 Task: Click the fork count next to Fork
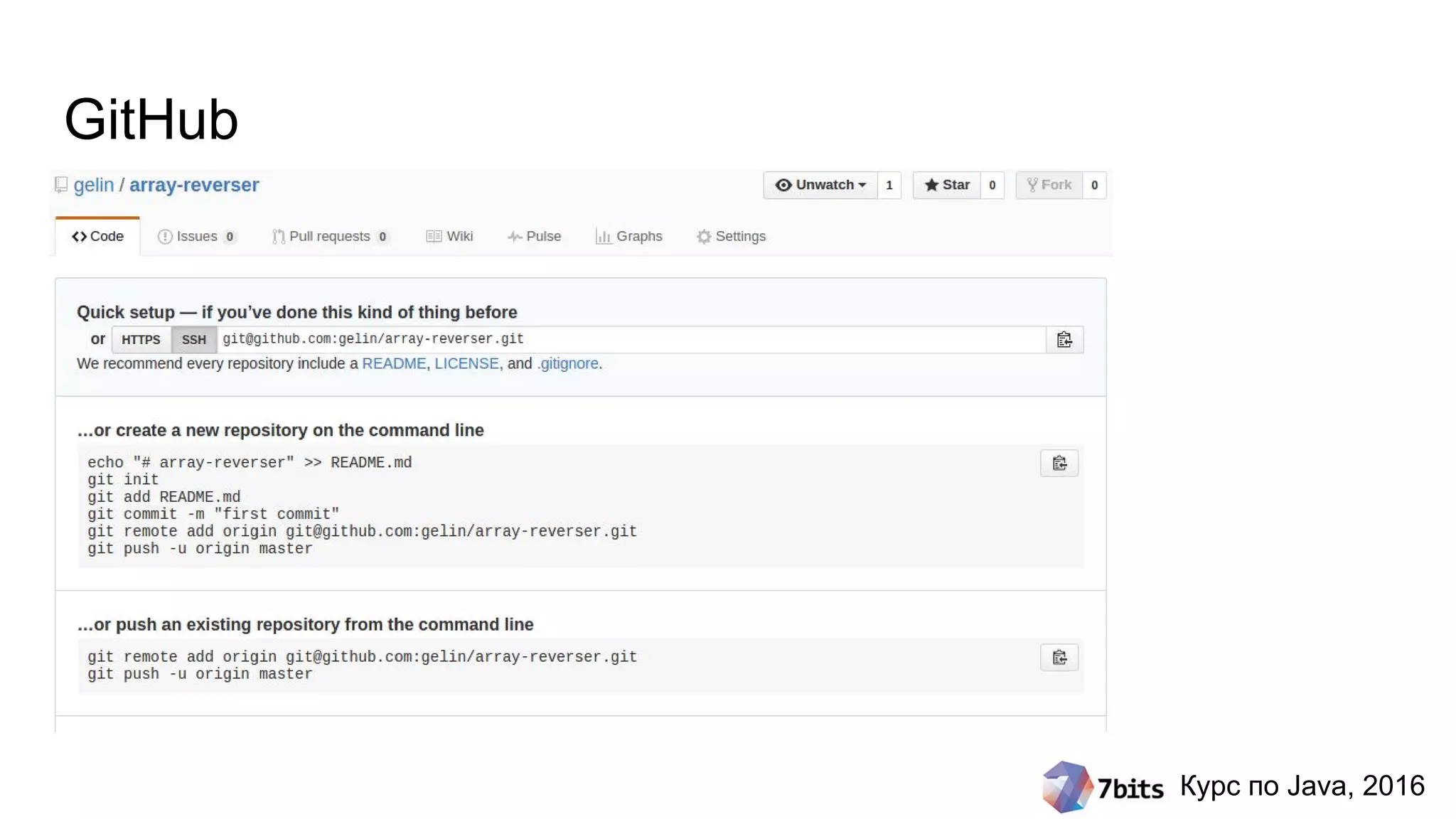(1095, 185)
